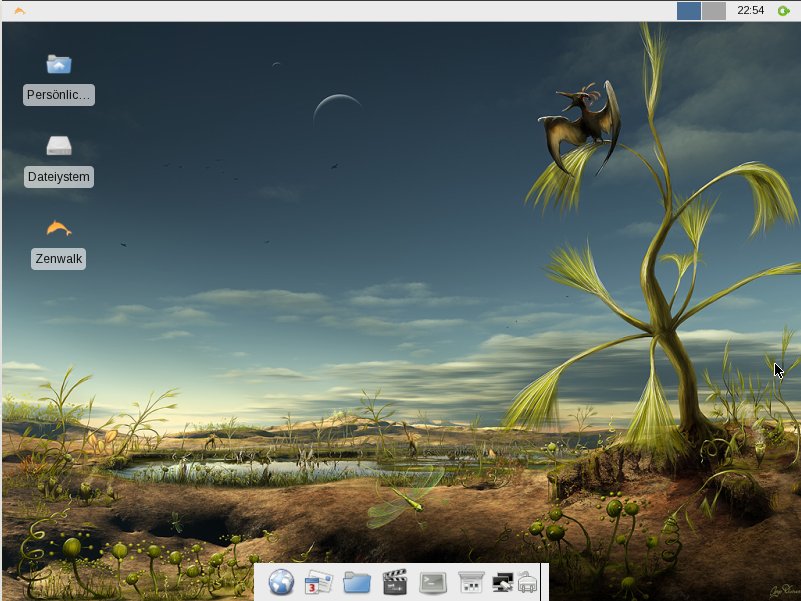Switch to the first blue workspace
This screenshot has width=801, height=601.
(689, 11)
